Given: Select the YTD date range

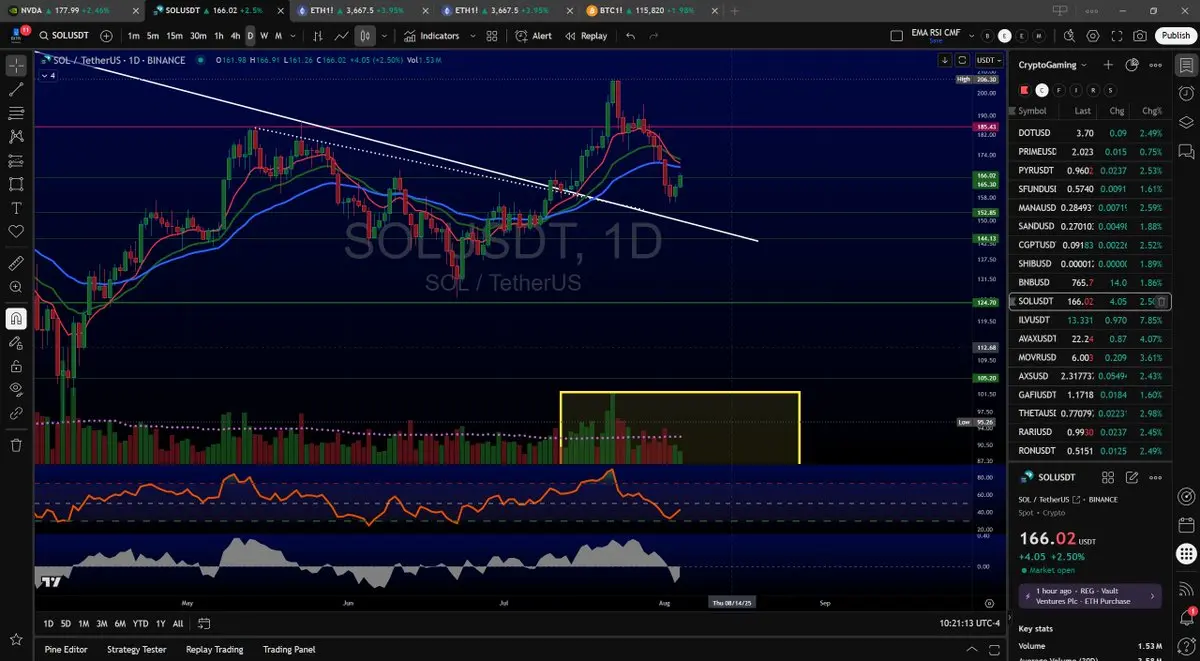Looking at the screenshot, I should click(139, 623).
